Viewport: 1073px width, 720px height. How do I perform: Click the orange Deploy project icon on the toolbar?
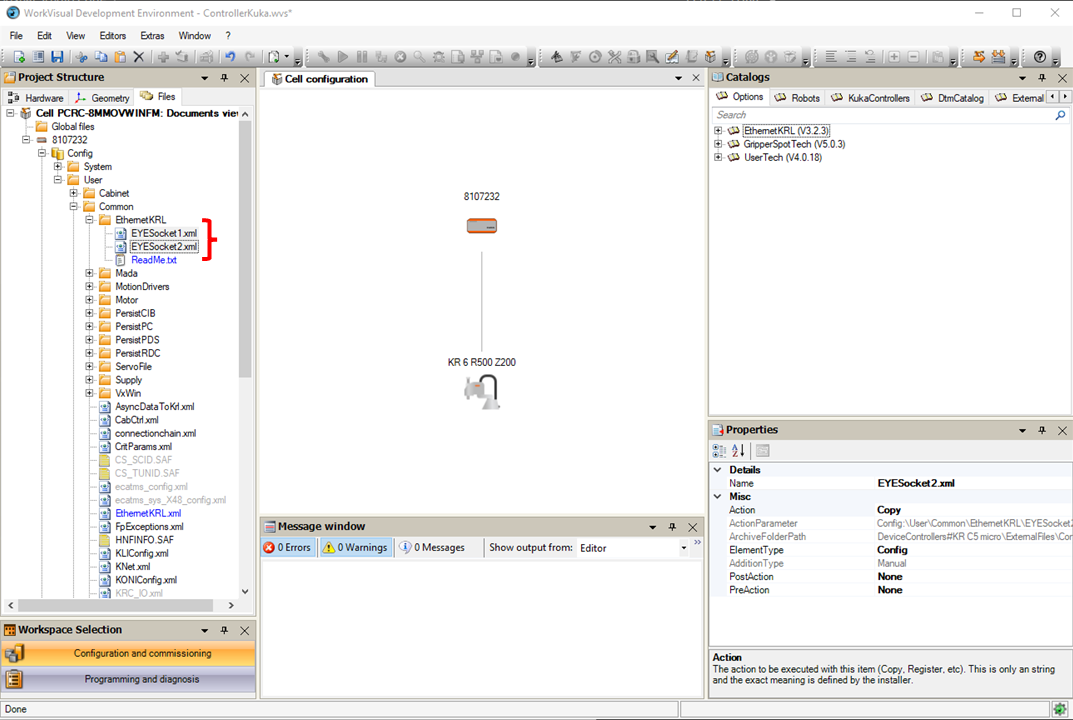[x=979, y=57]
